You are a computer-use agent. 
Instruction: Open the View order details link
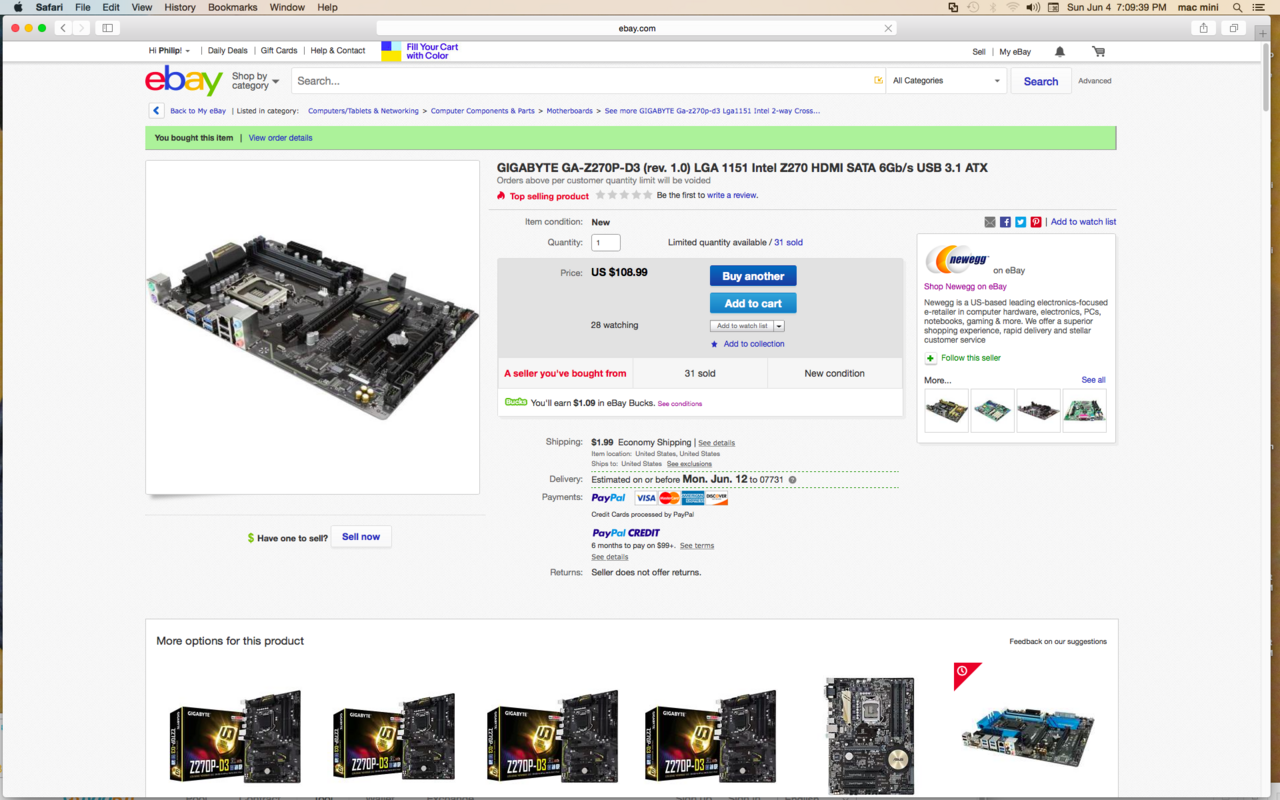point(280,138)
